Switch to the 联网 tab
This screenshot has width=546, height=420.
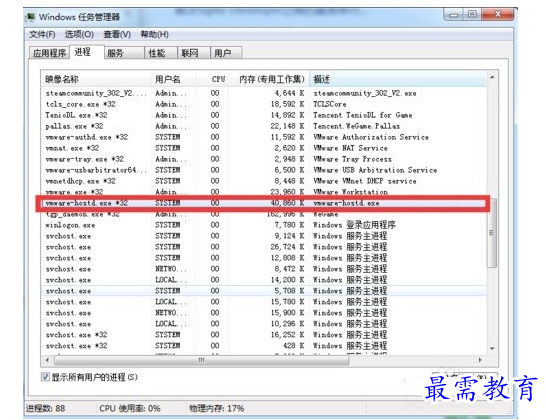coord(194,53)
